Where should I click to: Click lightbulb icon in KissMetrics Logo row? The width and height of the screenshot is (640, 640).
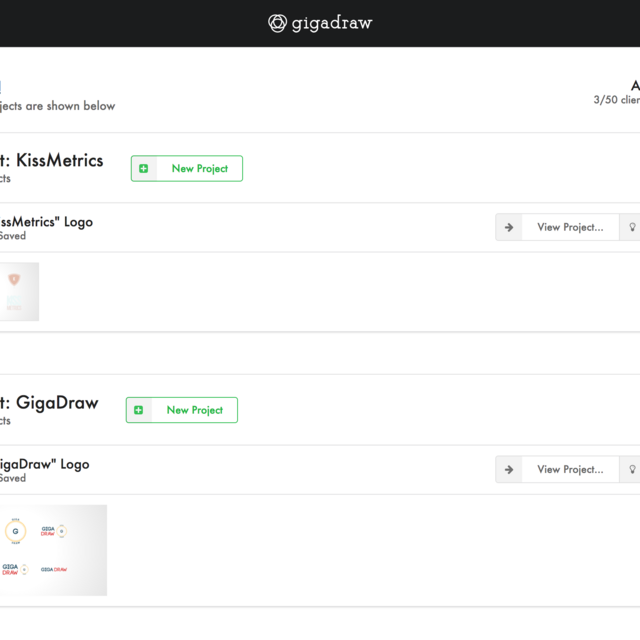tap(632, 227)
